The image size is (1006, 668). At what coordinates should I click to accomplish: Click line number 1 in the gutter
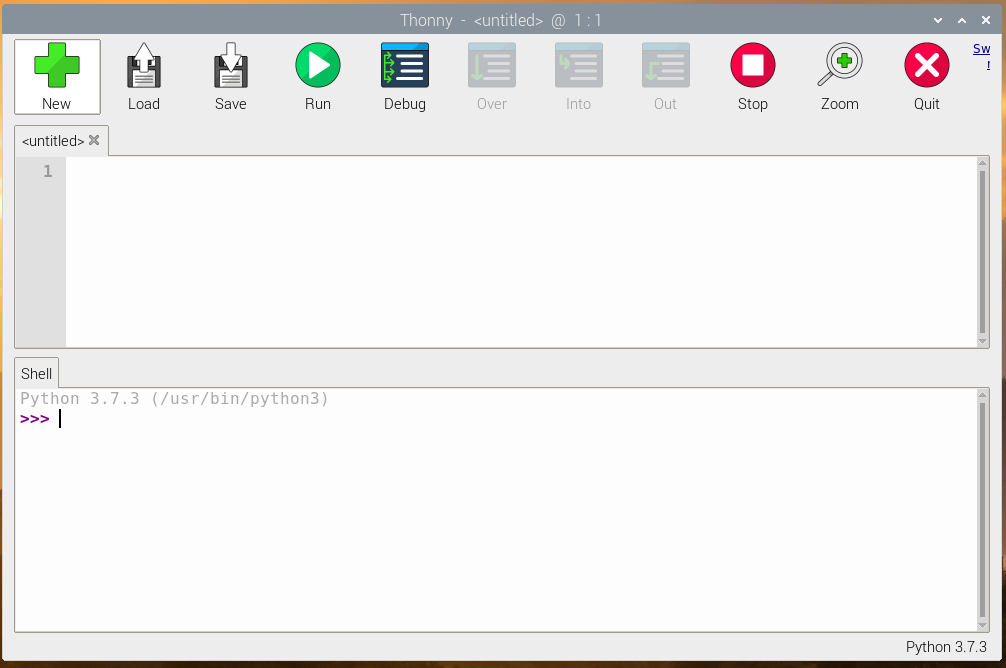pos(47,171)
